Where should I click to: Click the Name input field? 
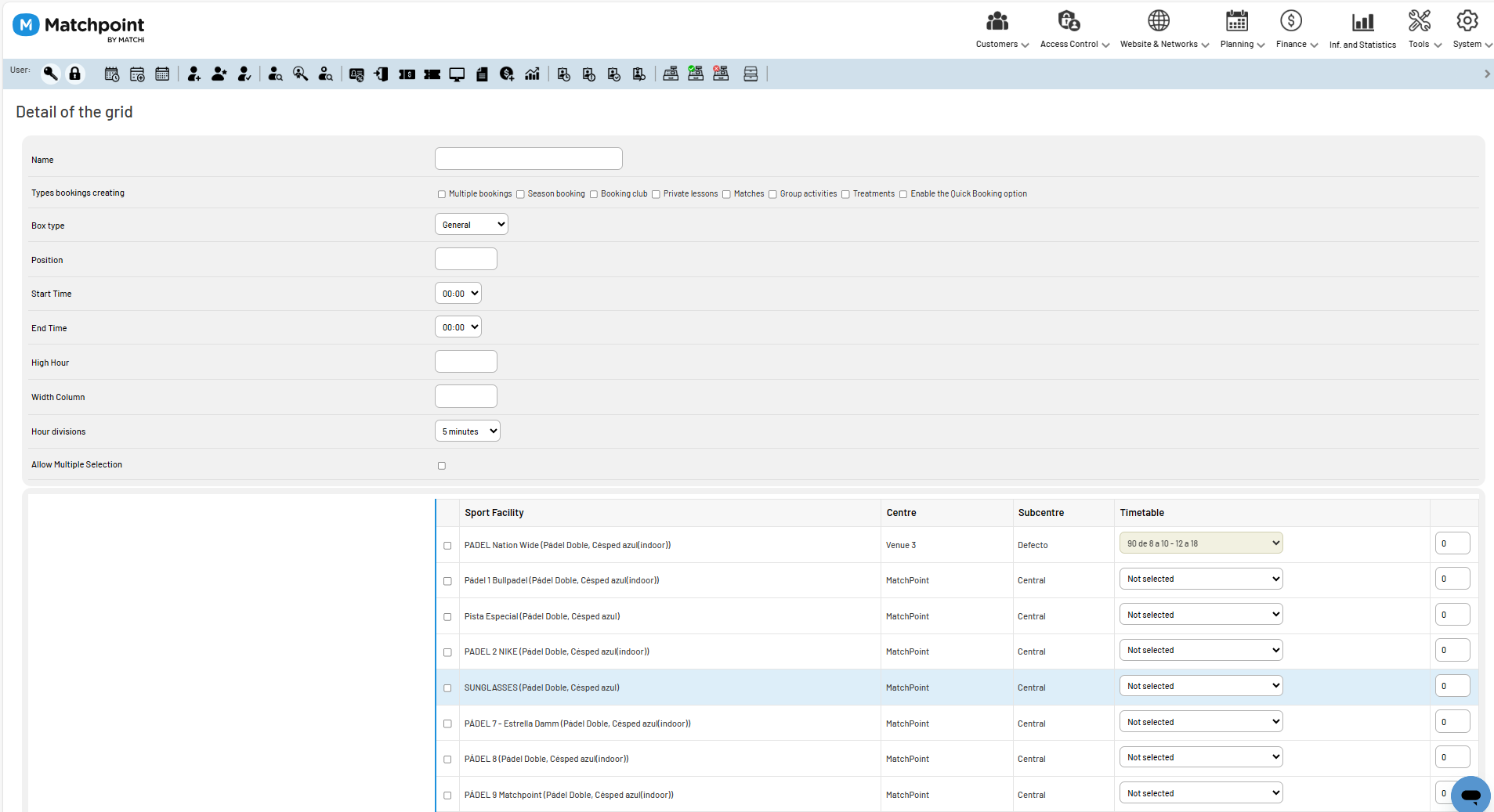[x=529, y=159]
